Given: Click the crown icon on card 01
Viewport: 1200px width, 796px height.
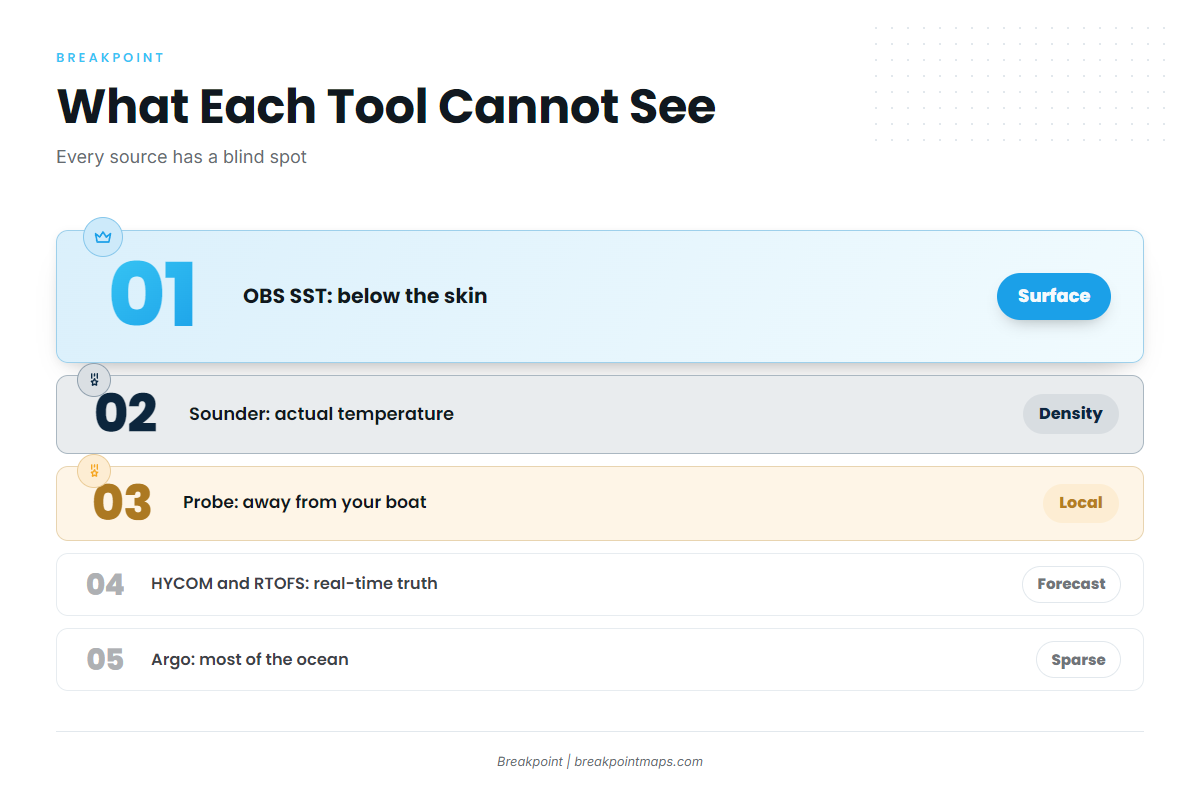Looking at the screenshot, I should click(102, 237).
